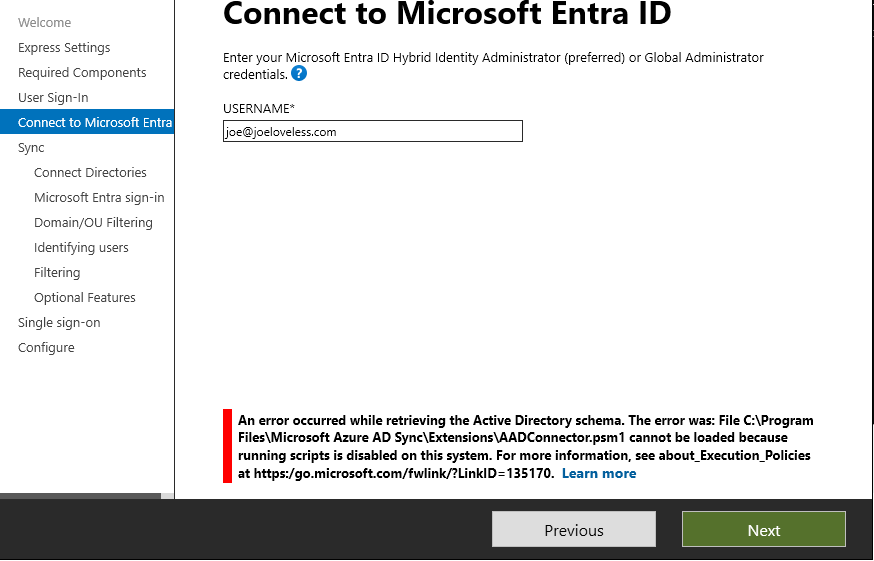
Task: Go back with the Previous button
Action: [573, 530]
